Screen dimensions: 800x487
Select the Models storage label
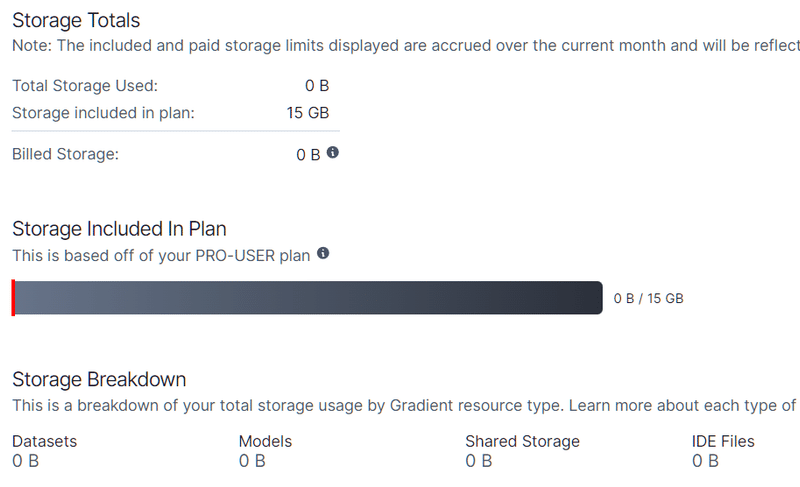(x=265, y=441)
